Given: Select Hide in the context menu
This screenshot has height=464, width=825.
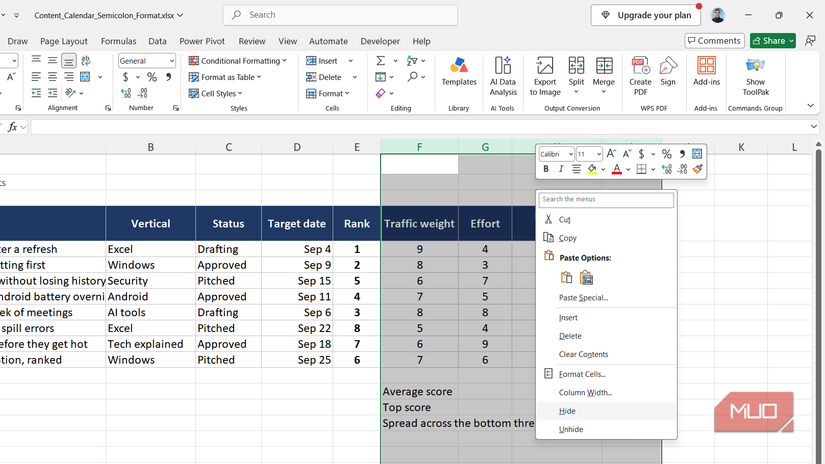Looking at the screenshot, I should [x=606, y=411].
